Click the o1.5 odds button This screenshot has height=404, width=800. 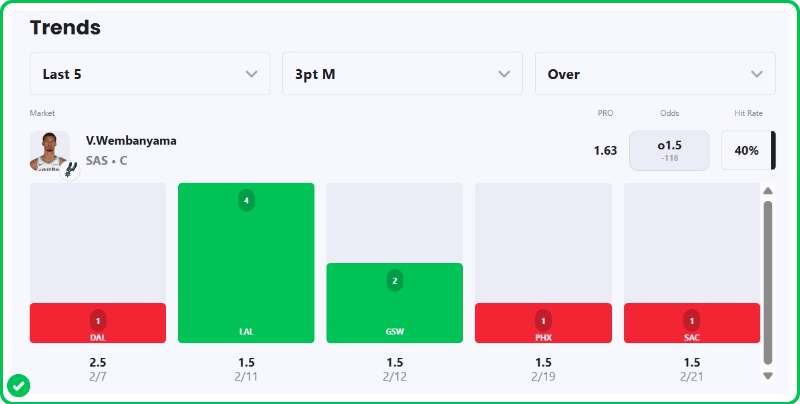pos(669,151)
